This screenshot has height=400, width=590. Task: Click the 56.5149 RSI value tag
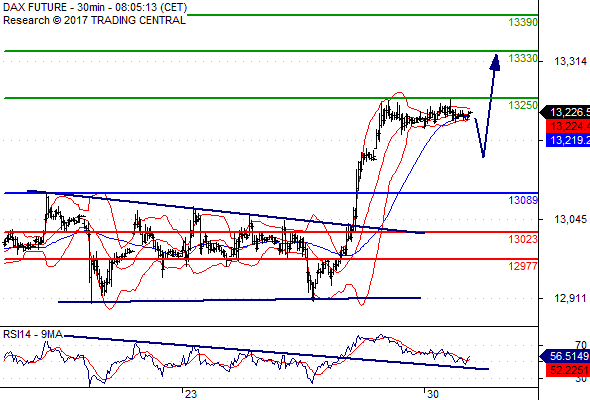pyautogui.click(x=565, y=356)
